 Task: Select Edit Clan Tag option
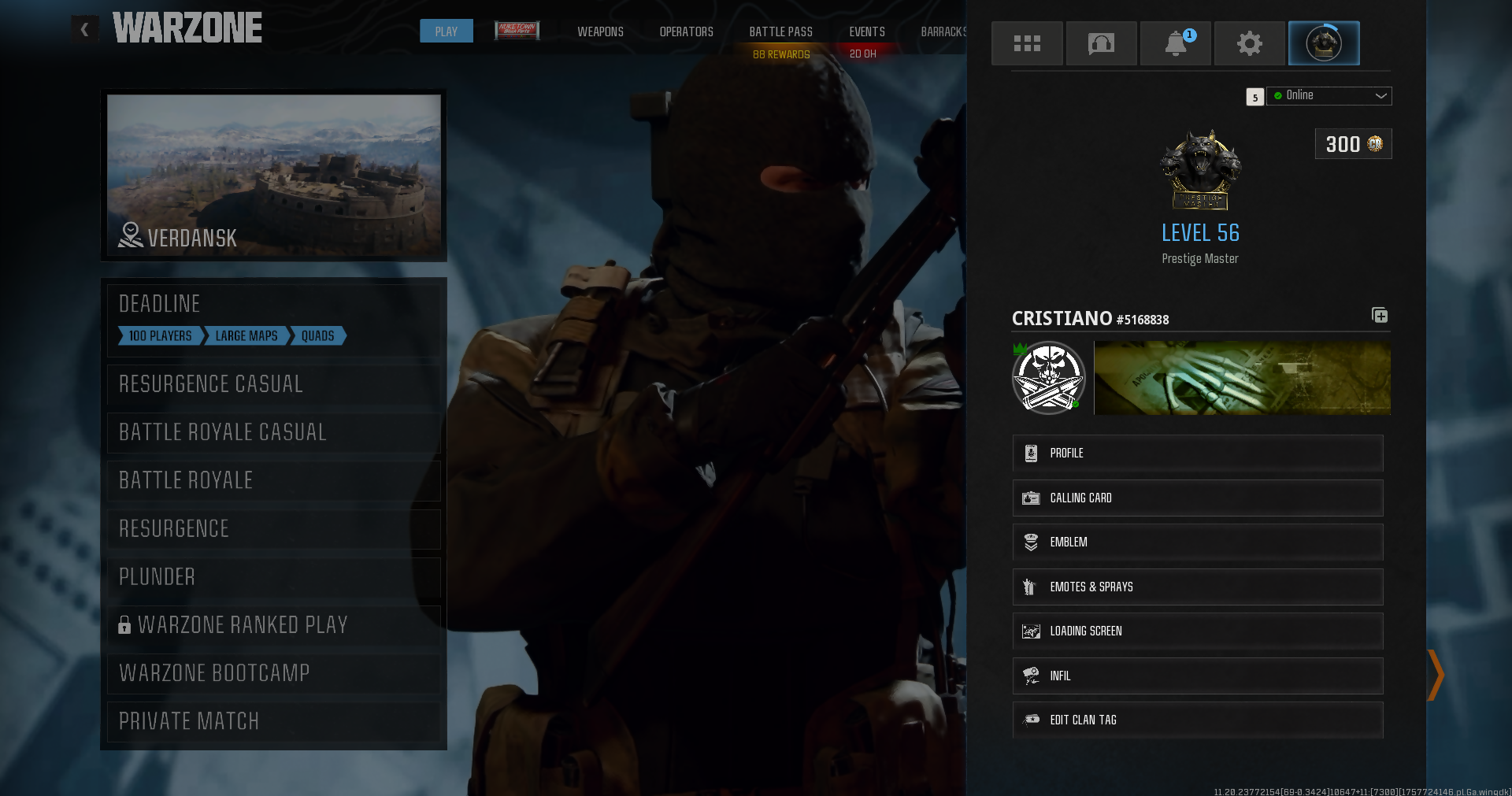pos(1197,720)
